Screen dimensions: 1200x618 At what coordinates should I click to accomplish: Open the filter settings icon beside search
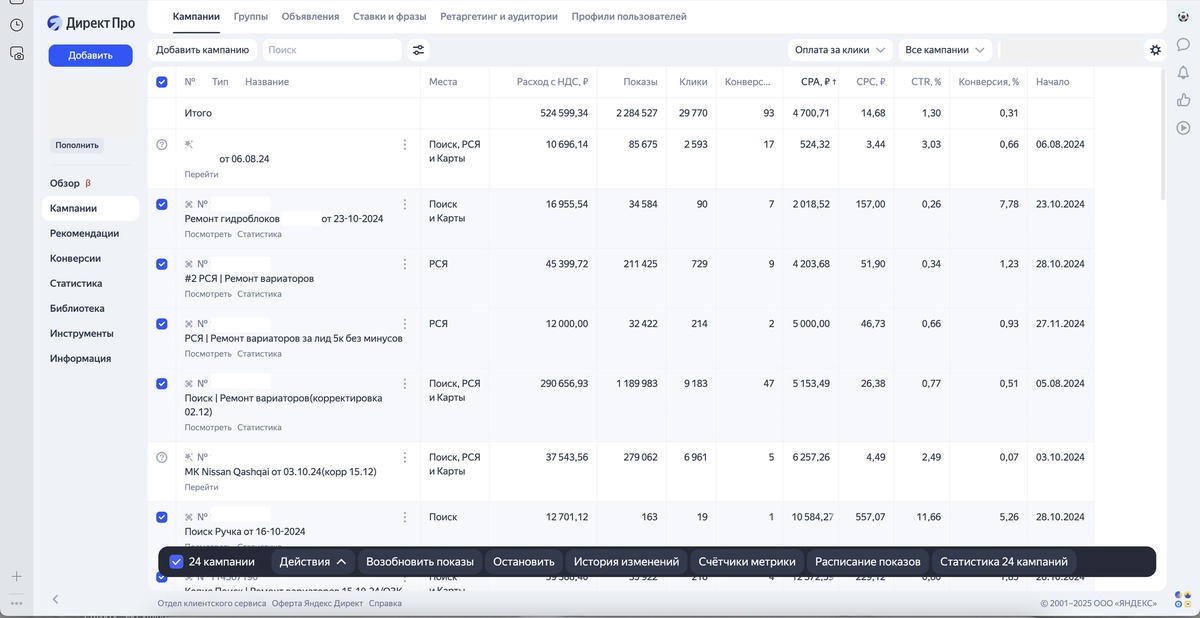[x=418, y=50]
